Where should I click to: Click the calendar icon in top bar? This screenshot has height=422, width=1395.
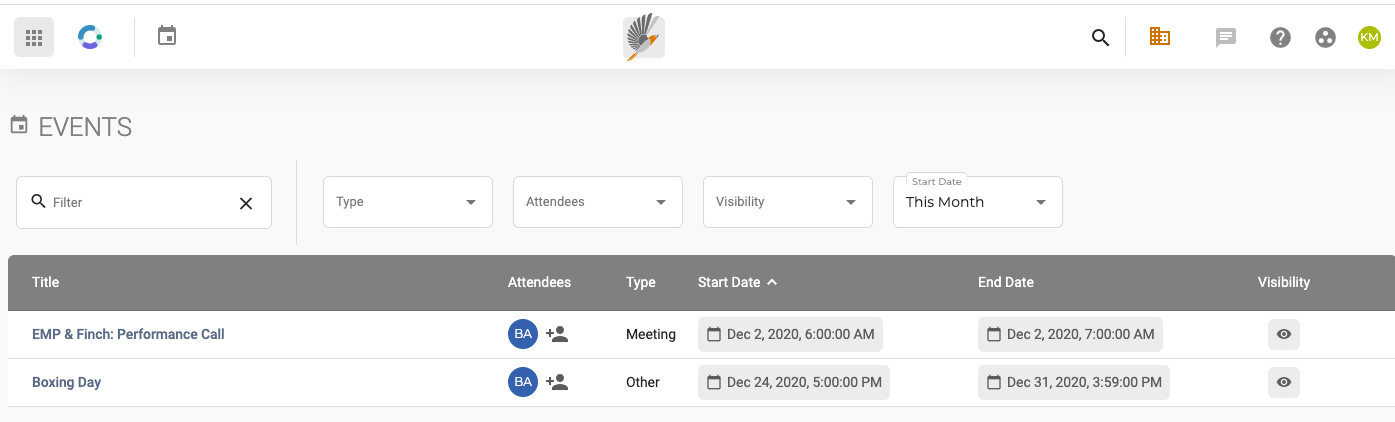pyautogui.click(x=167, y=36)
